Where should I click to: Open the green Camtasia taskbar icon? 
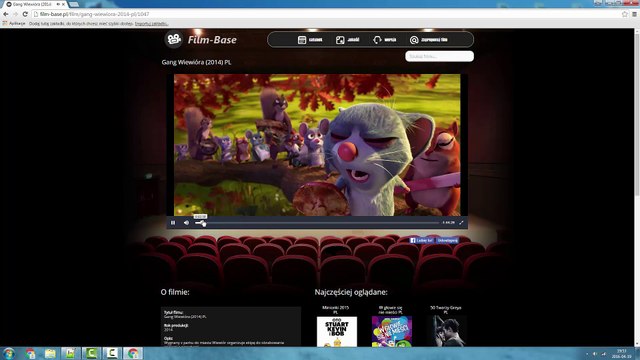coord(91,353)
